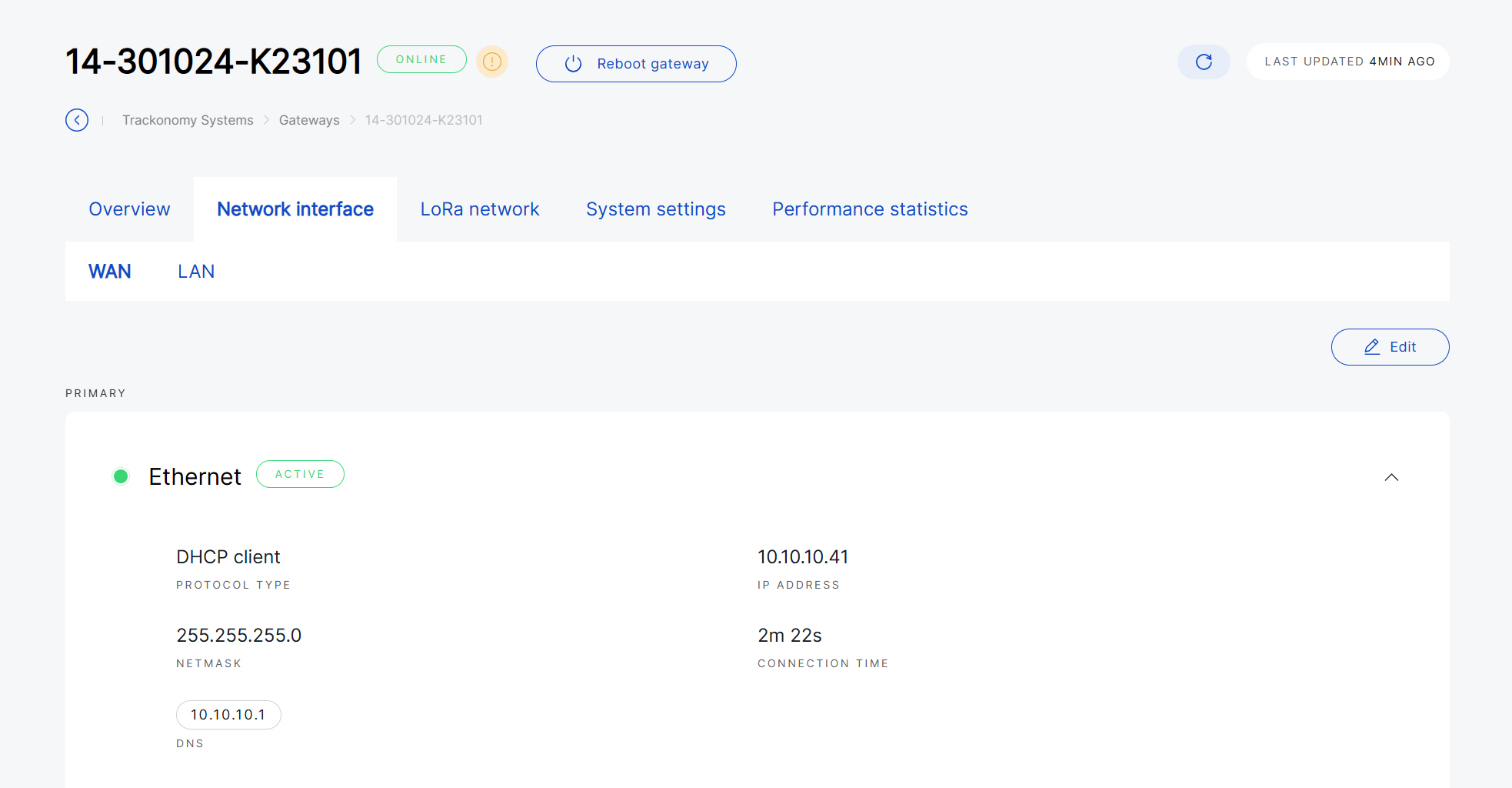View the Performance statistics tab
This screenshot has height=788, width=1512.
coord(870,209)
